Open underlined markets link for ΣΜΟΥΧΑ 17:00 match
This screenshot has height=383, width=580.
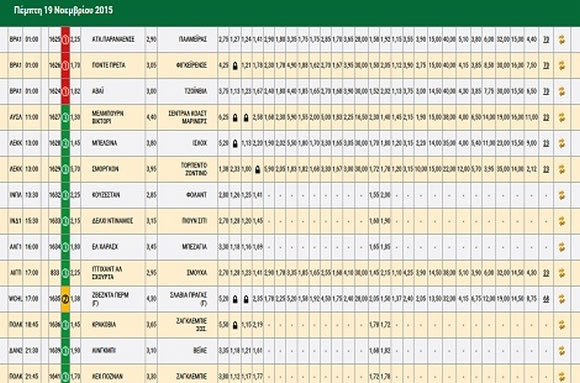click(546, 273)
